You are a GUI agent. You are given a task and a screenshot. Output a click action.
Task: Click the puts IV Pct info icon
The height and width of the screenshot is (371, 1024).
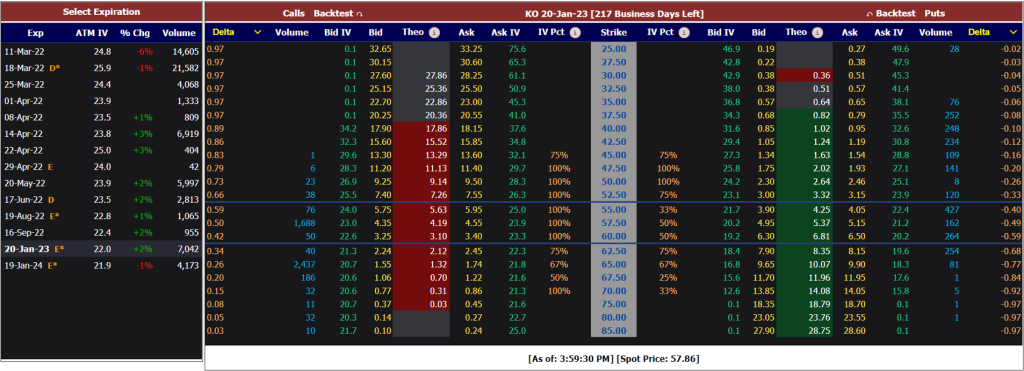pos(684,32)
